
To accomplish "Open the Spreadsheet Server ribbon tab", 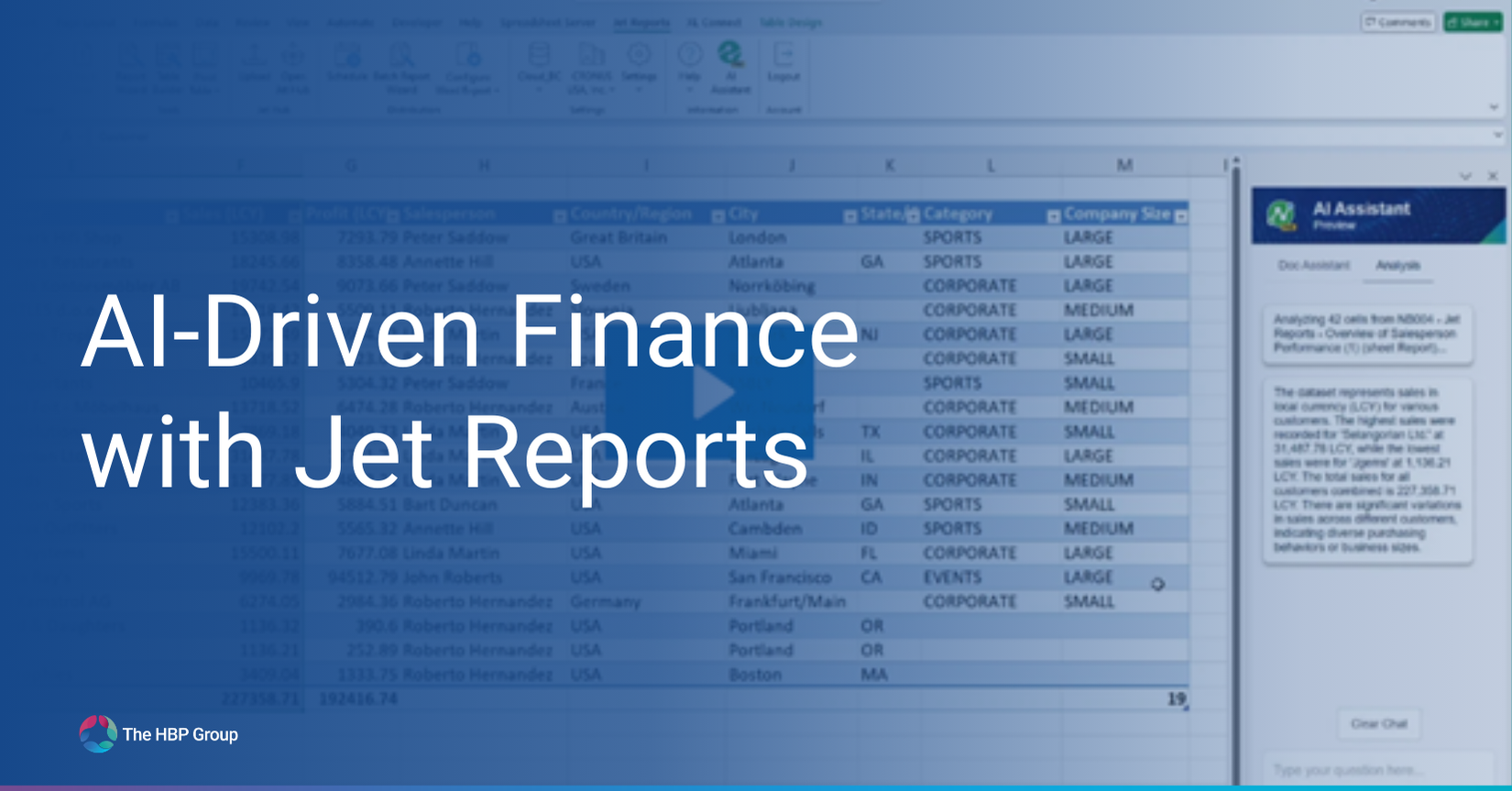I will click(x=547, y=22).
